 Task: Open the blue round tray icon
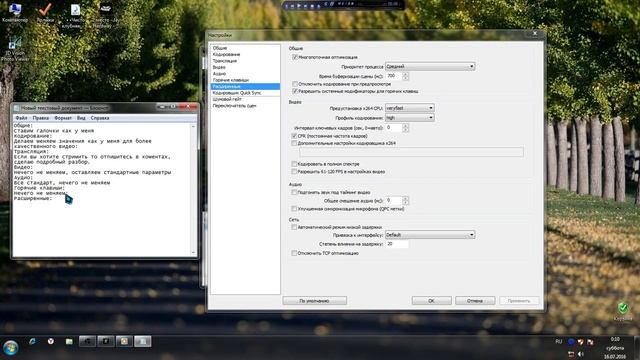(x=571, y=342)
